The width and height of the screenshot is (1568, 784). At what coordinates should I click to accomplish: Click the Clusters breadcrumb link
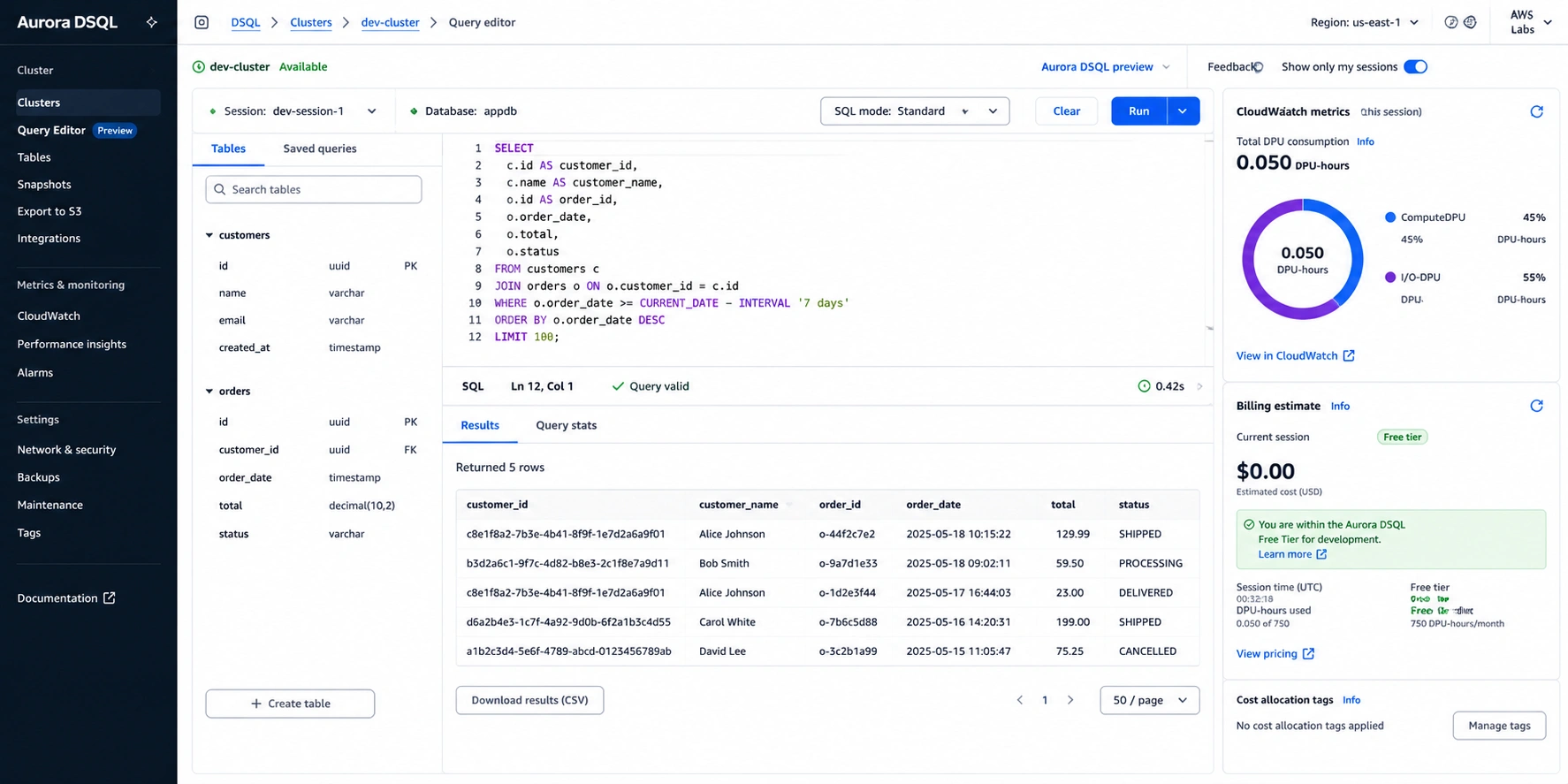[x=311, y=22]
